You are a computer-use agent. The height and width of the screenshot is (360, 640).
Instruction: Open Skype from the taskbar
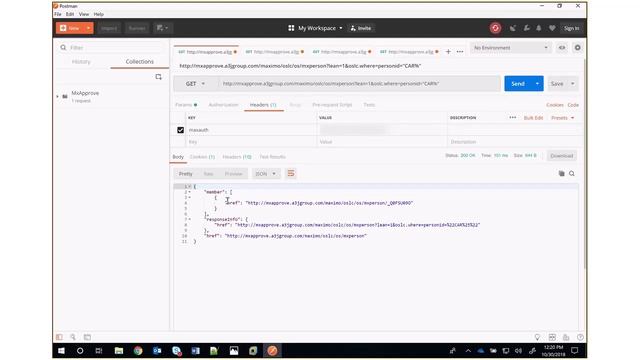tap(176, 351)
